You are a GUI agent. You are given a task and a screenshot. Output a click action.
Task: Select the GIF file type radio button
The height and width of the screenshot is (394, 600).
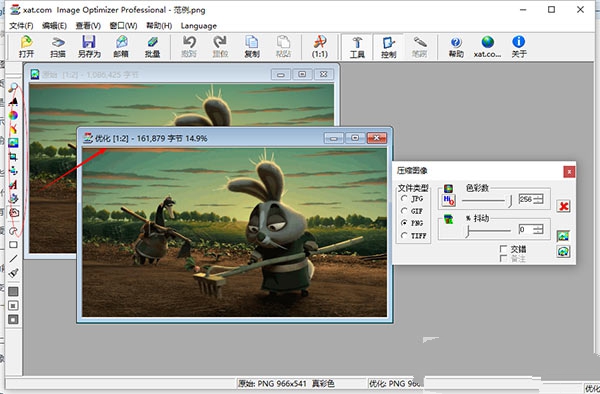tap(404, 211)
